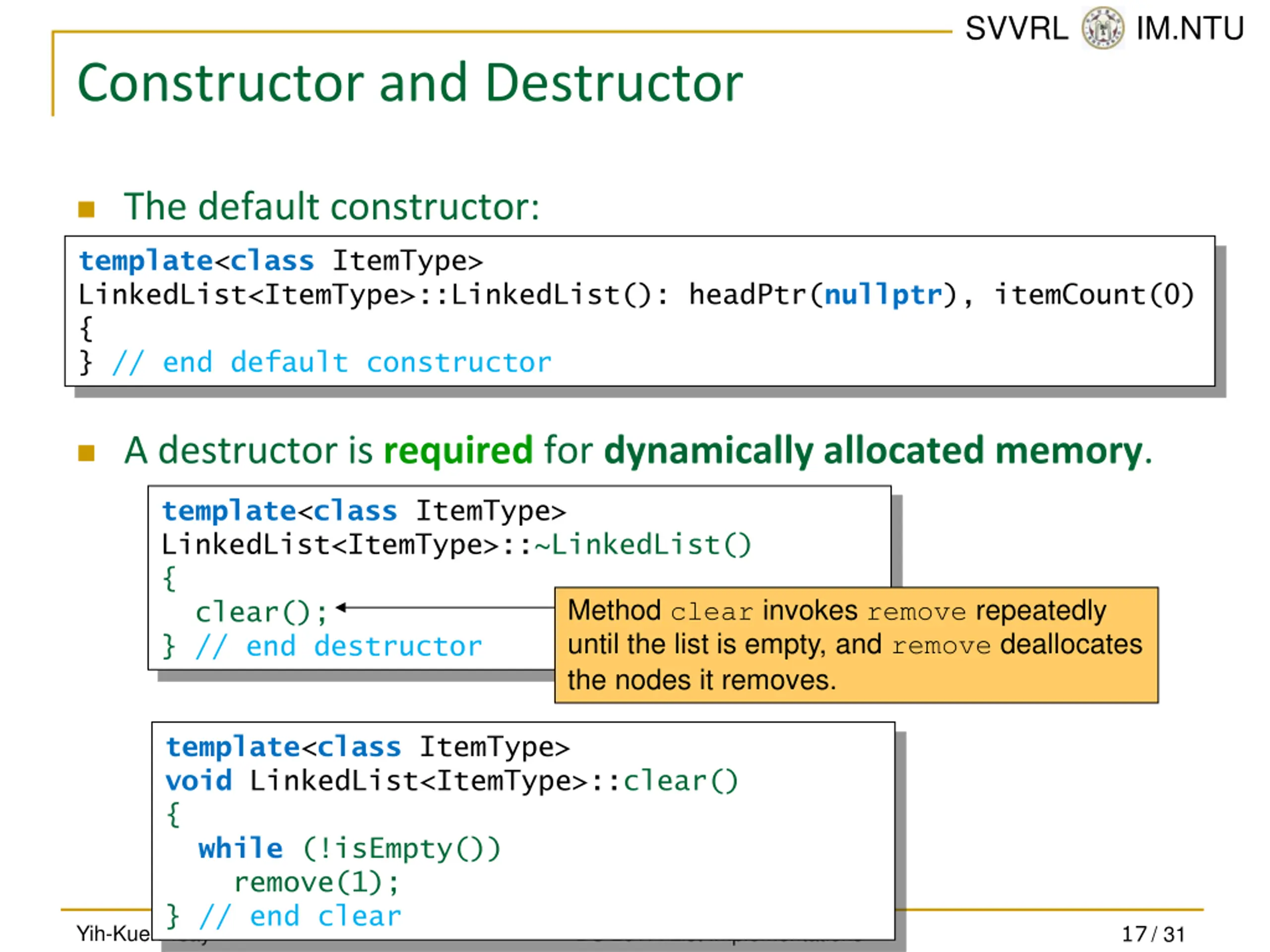This screenshot has width=1270, height=952.
Task: Click the NTU university seal logo
Action: click(x=1102, y=28)
